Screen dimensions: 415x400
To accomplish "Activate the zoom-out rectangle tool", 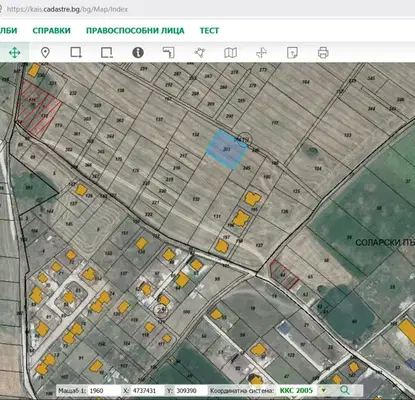I will 107,52.
